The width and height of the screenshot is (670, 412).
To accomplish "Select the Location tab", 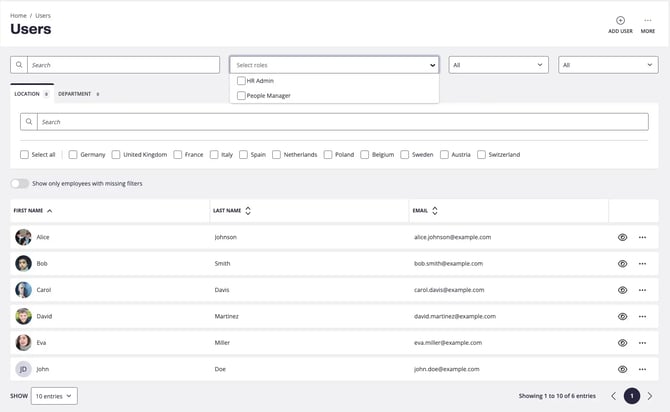I will 32,94.
